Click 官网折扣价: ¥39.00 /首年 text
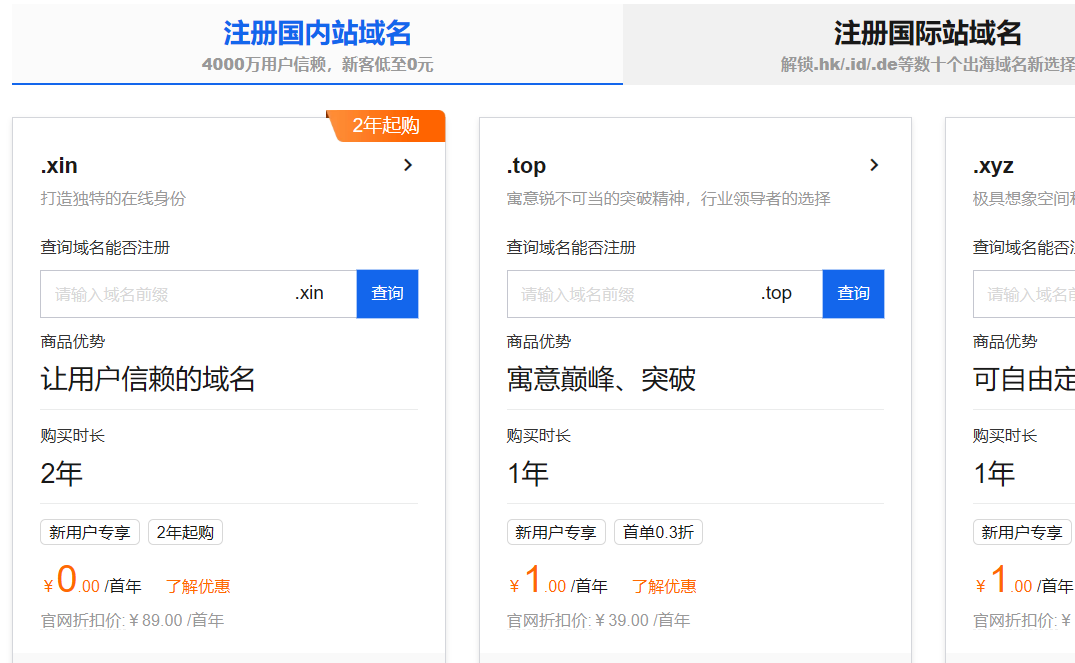Image resolution: width=1075 pixels, height=663 pixels. point(599,620)
